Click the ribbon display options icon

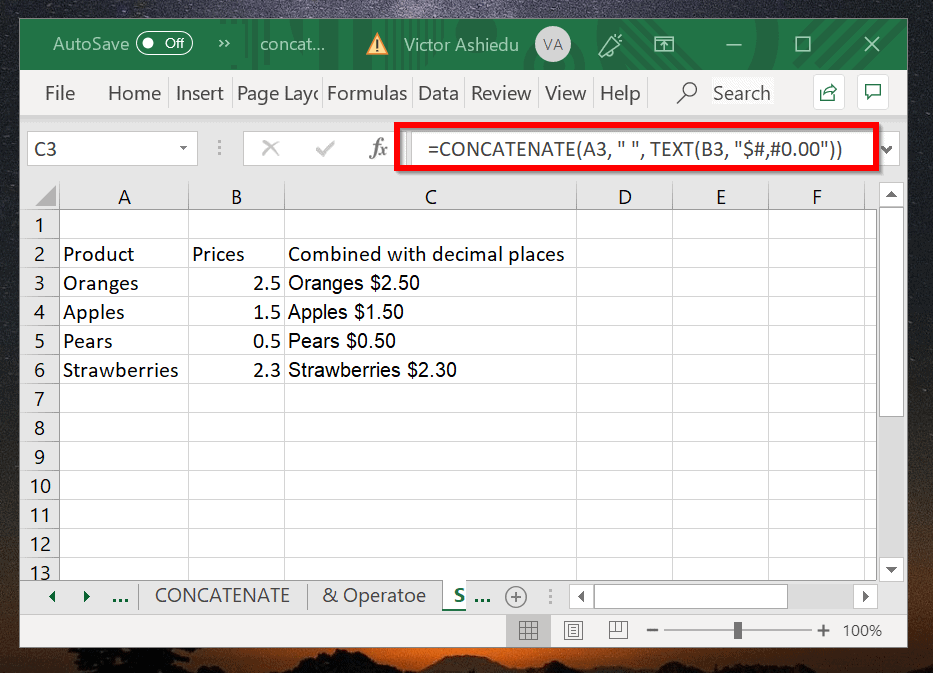coord(663,43)
